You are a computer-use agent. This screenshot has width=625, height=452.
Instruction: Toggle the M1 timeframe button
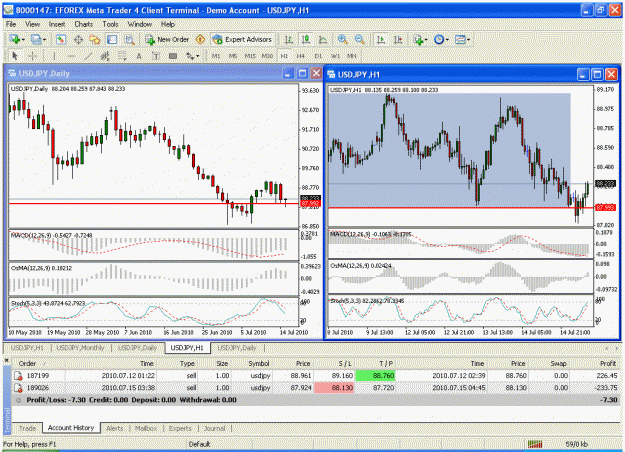point(216,56)
